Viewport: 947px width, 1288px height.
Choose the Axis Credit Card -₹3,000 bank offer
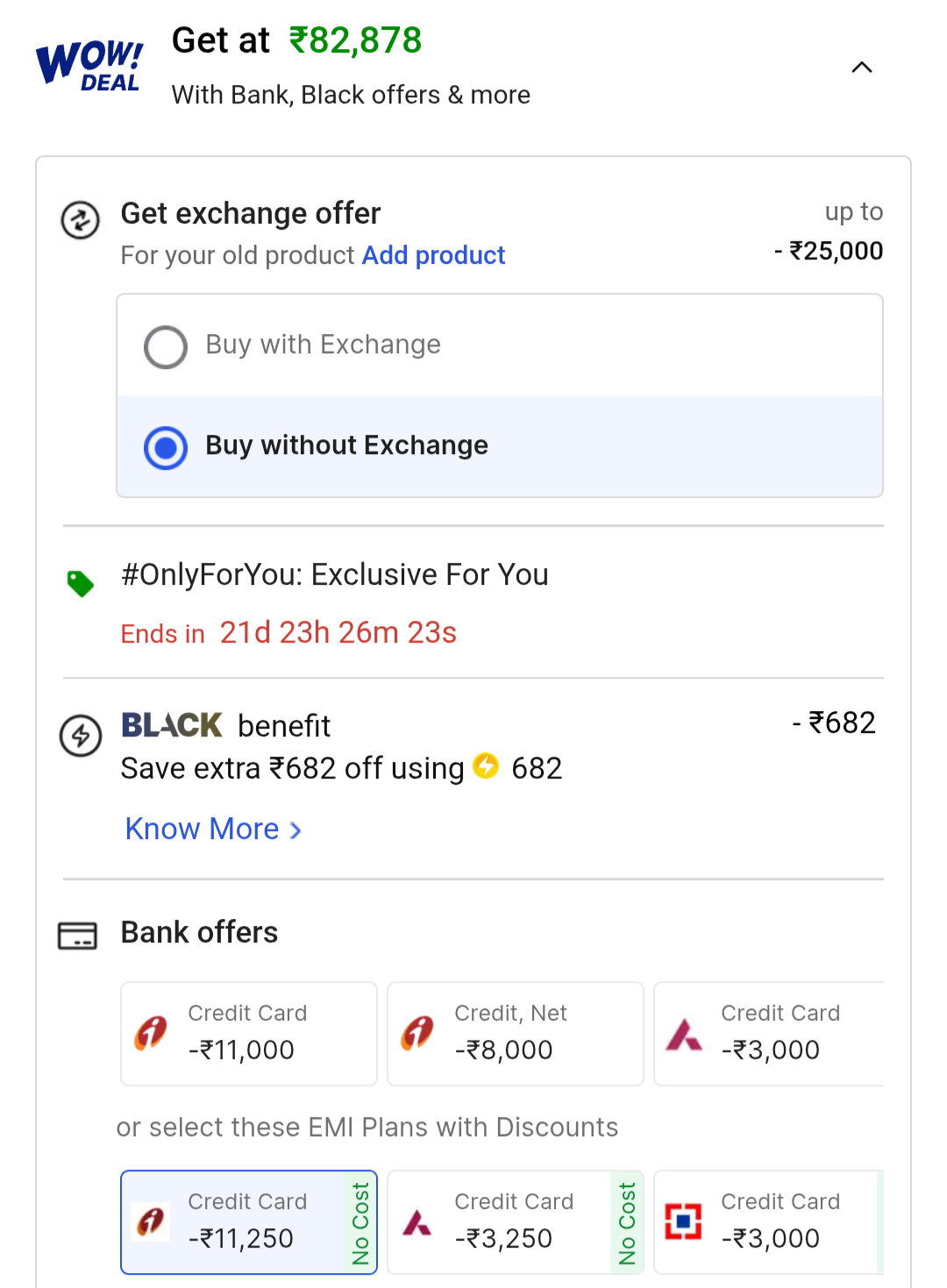tap(770, 1033)
